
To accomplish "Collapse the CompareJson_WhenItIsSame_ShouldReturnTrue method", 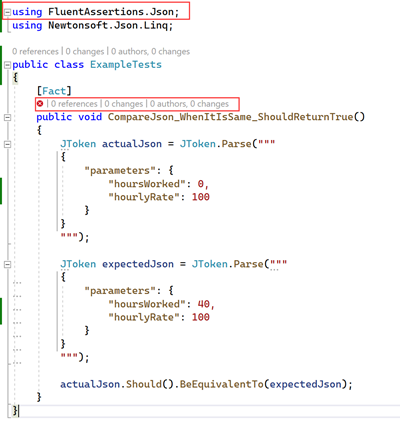I will [7, 117].
